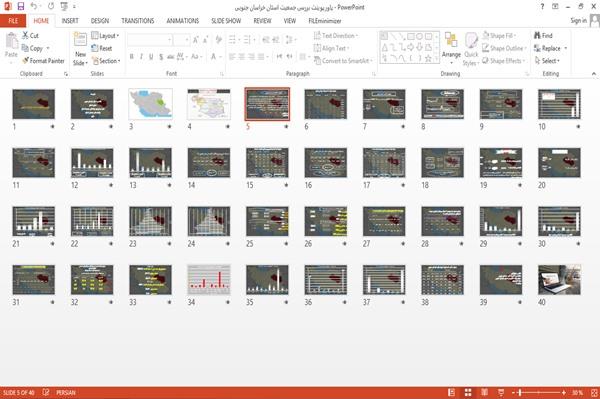Increase font size with larger A icon
600x399 pixels.
point(196,40)
